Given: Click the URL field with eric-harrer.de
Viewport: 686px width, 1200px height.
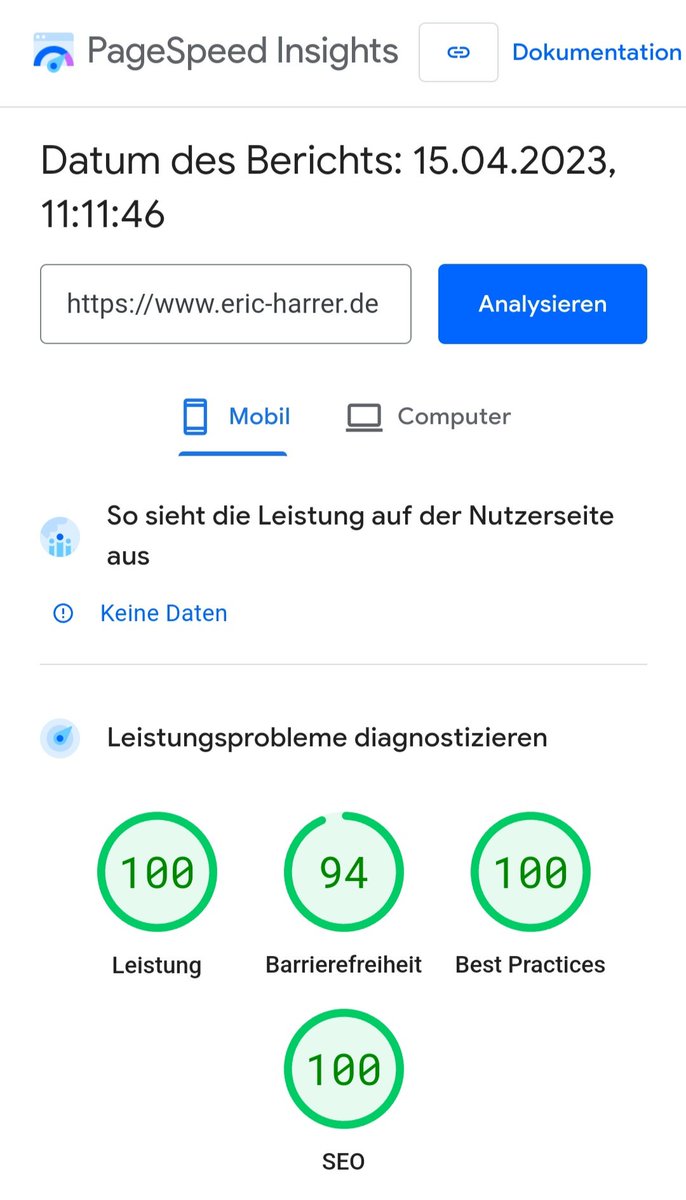Looking at the screenshot, I should (226, 304).
